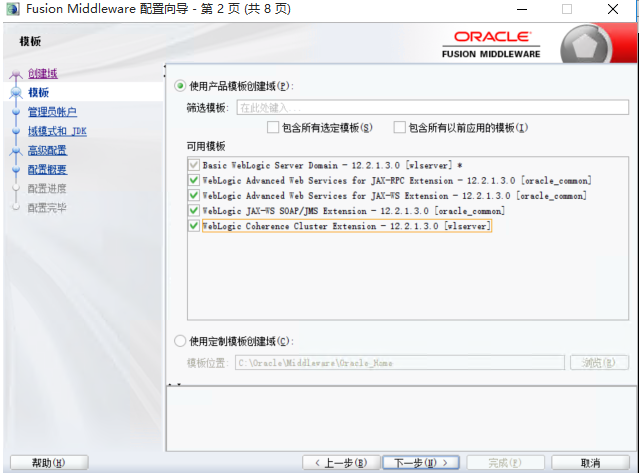Click the 创建域 step node icon
Viewport: 640px width, 476px height.
point(16,74)
